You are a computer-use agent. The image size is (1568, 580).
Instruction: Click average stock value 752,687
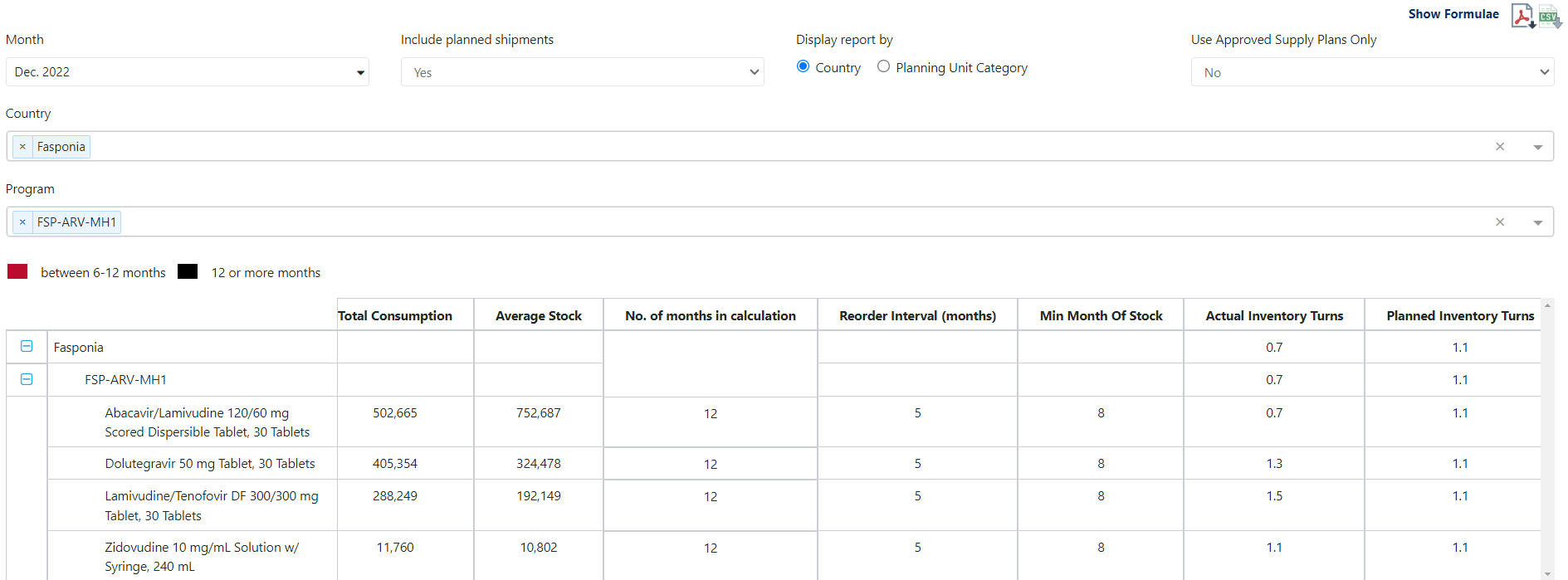coord(539,413)
